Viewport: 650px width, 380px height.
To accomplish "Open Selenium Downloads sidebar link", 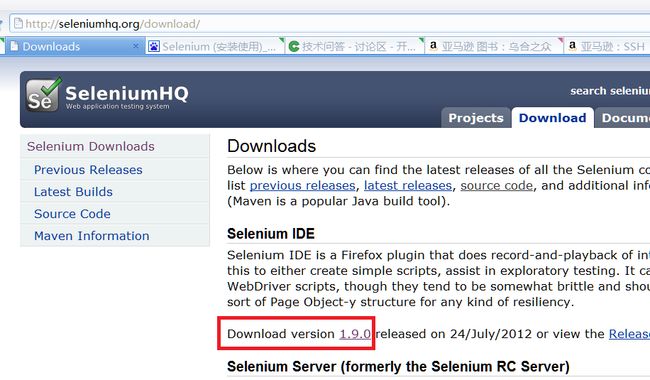I will [91, 146].
